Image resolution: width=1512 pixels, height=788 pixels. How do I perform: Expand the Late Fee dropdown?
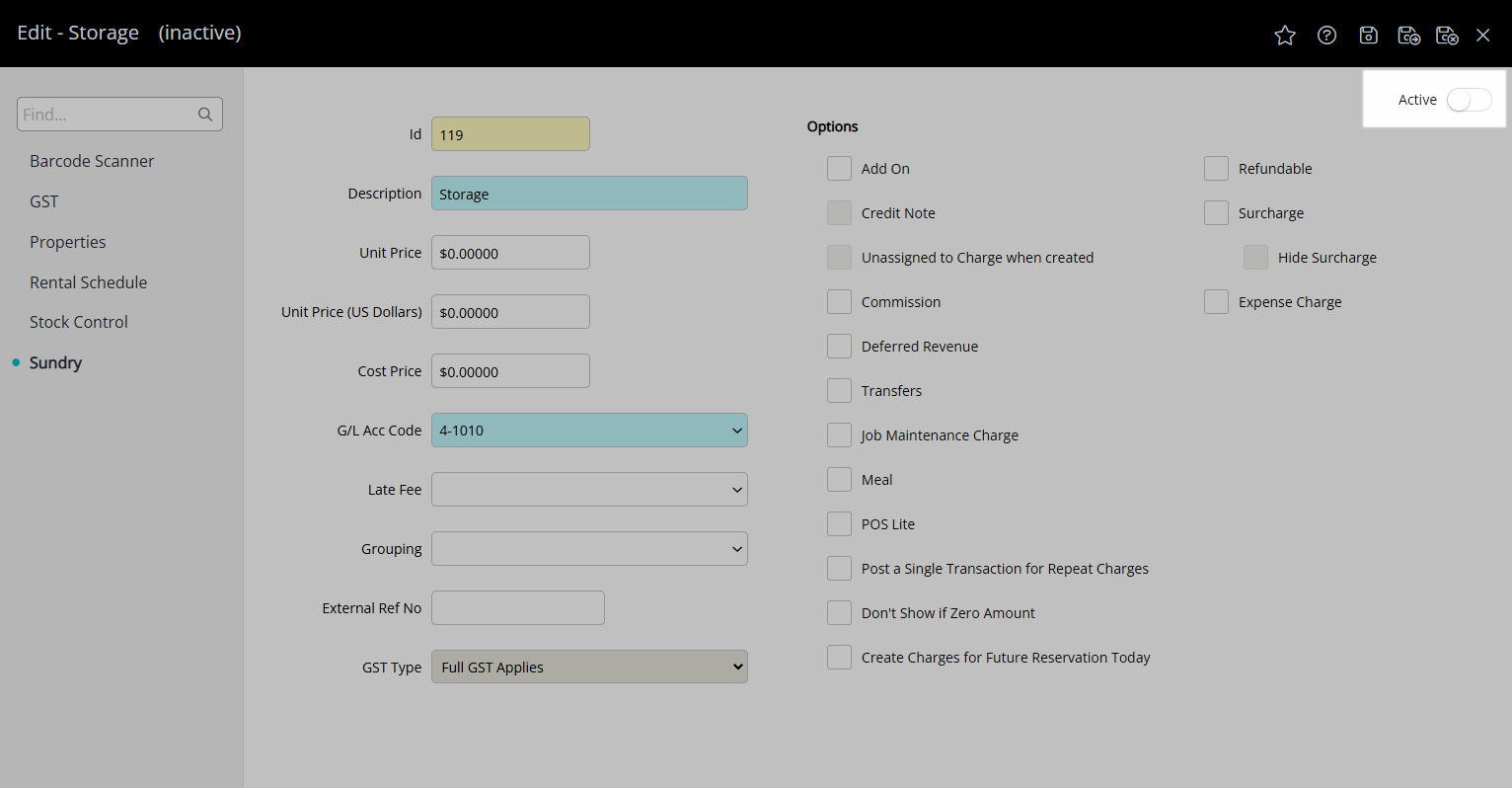click(x=589, y=490)
